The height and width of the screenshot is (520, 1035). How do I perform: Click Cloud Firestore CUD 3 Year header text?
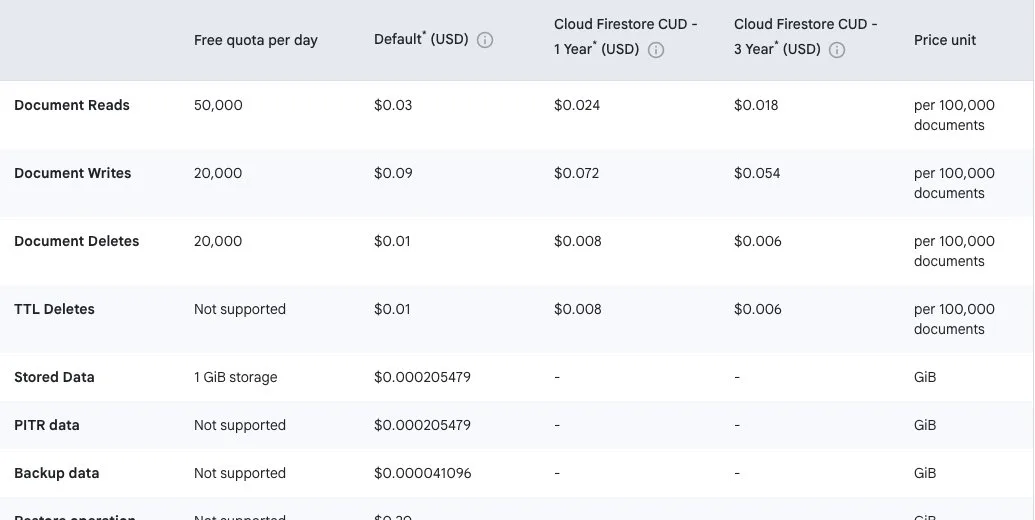tap(806, 37)
